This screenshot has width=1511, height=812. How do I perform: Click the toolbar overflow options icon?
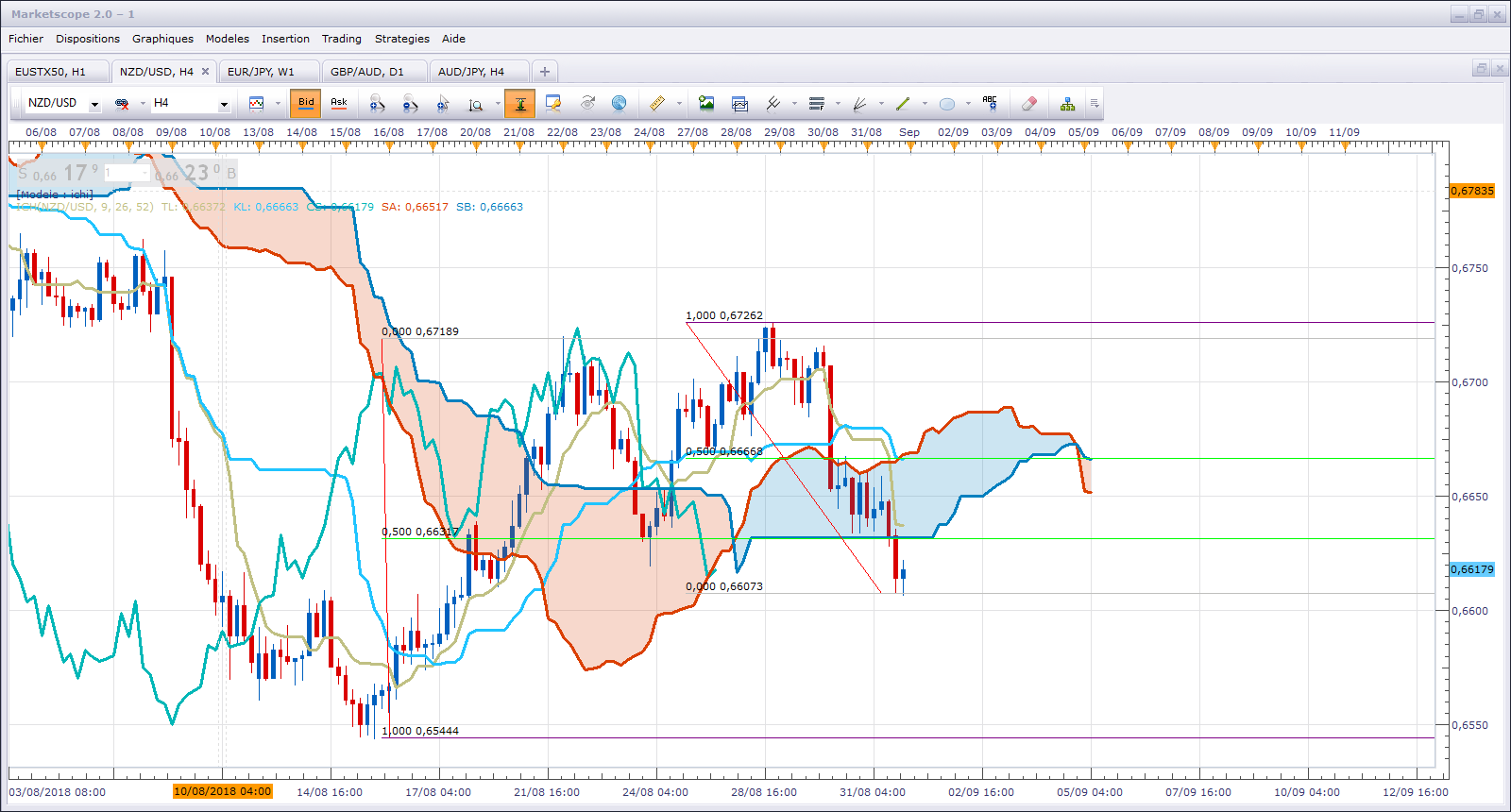pyautogui.click(x=1095, y=104)
